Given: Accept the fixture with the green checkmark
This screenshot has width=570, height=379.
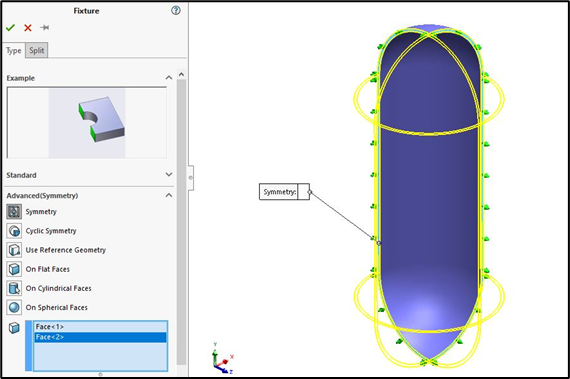Looking at the screenshot, I should 10,28.
